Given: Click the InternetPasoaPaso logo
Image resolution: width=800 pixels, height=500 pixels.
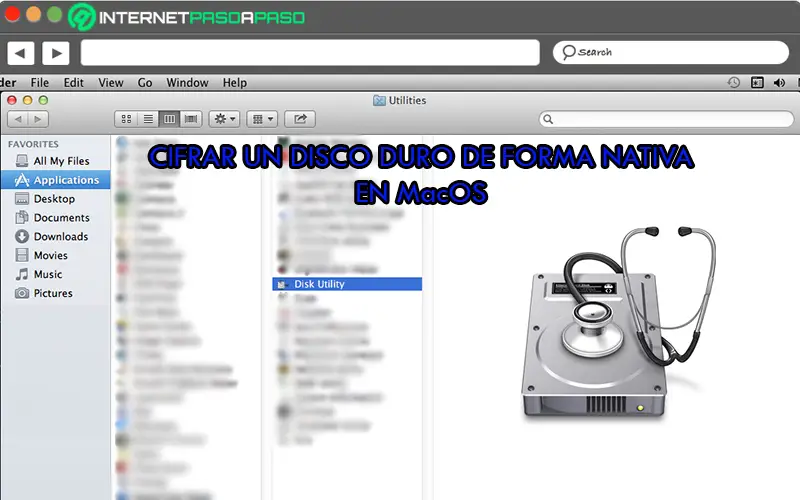Looking at the screenshot, I should (187, 17).
